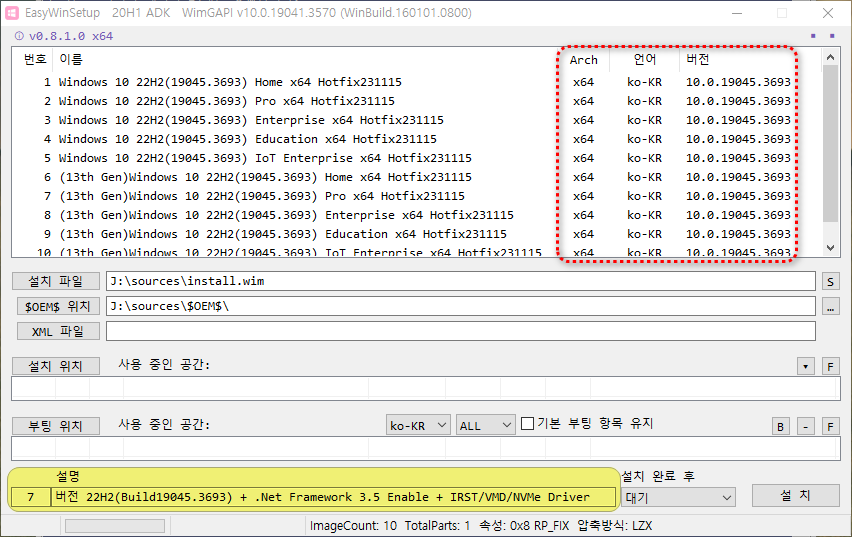The height and width of the screenshot is (537, 852).
Task: Click the 설치 위치 button
Action: 56,366
